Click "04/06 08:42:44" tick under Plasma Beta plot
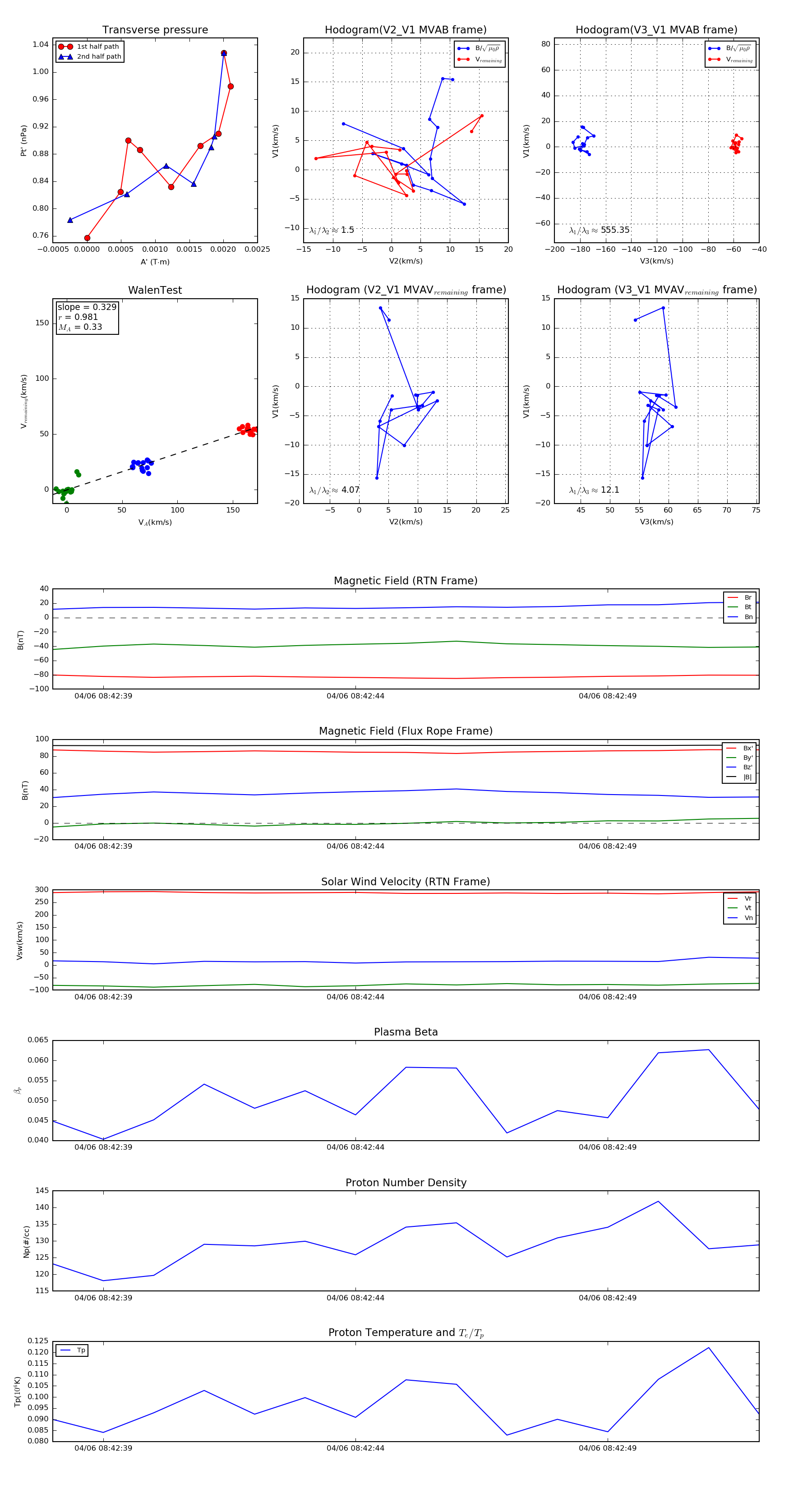 coord(355,1147)
